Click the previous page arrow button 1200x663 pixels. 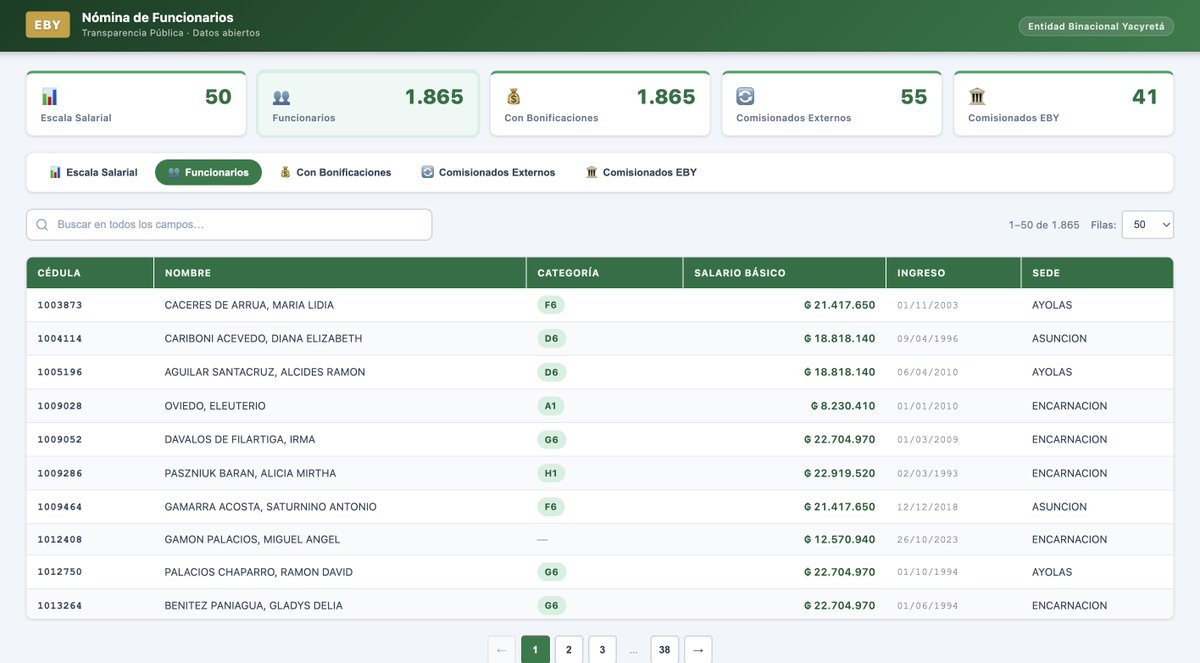[502, 650]
